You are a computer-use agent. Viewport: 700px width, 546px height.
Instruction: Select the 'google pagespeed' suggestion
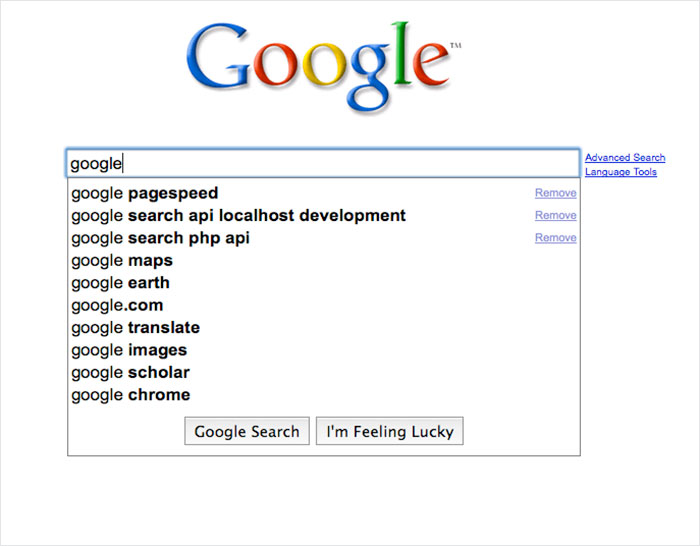(145, 193)
